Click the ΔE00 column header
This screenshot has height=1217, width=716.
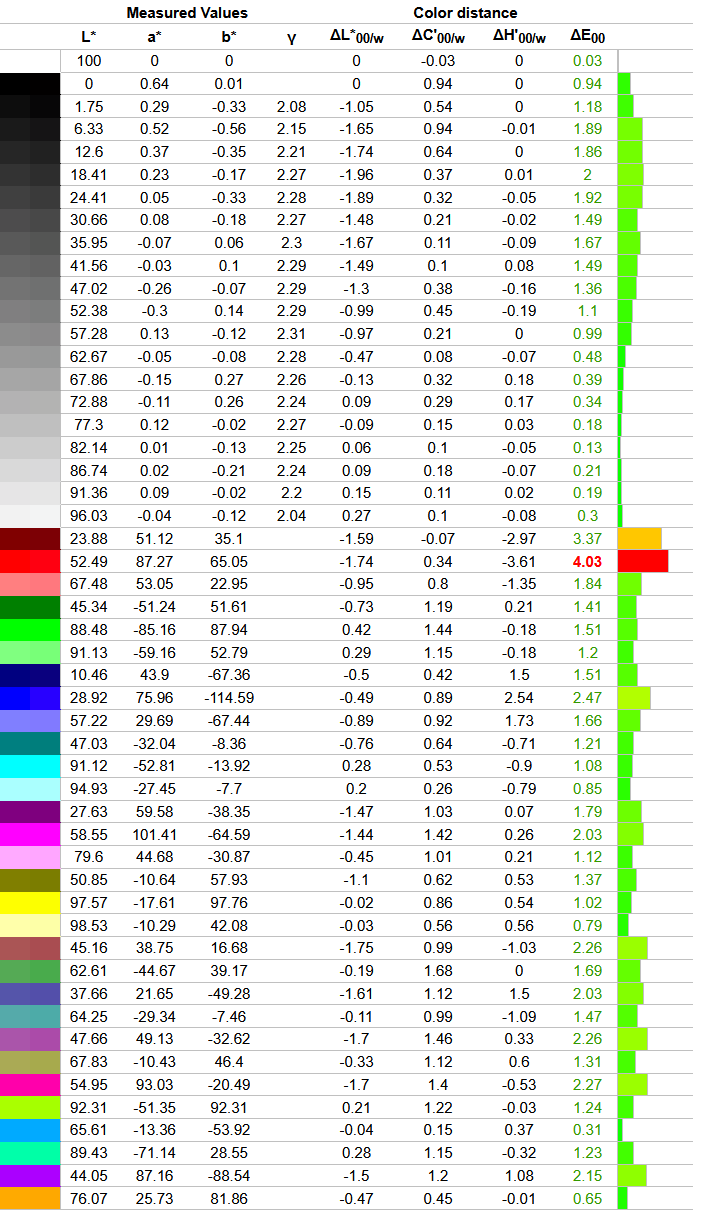[x=587, y=38]
